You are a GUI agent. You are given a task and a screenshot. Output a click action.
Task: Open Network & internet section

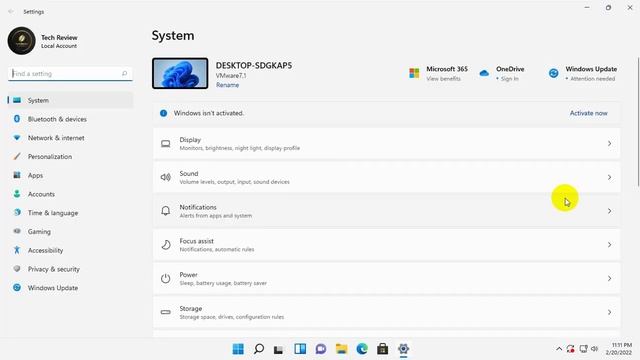pos(70,138)
